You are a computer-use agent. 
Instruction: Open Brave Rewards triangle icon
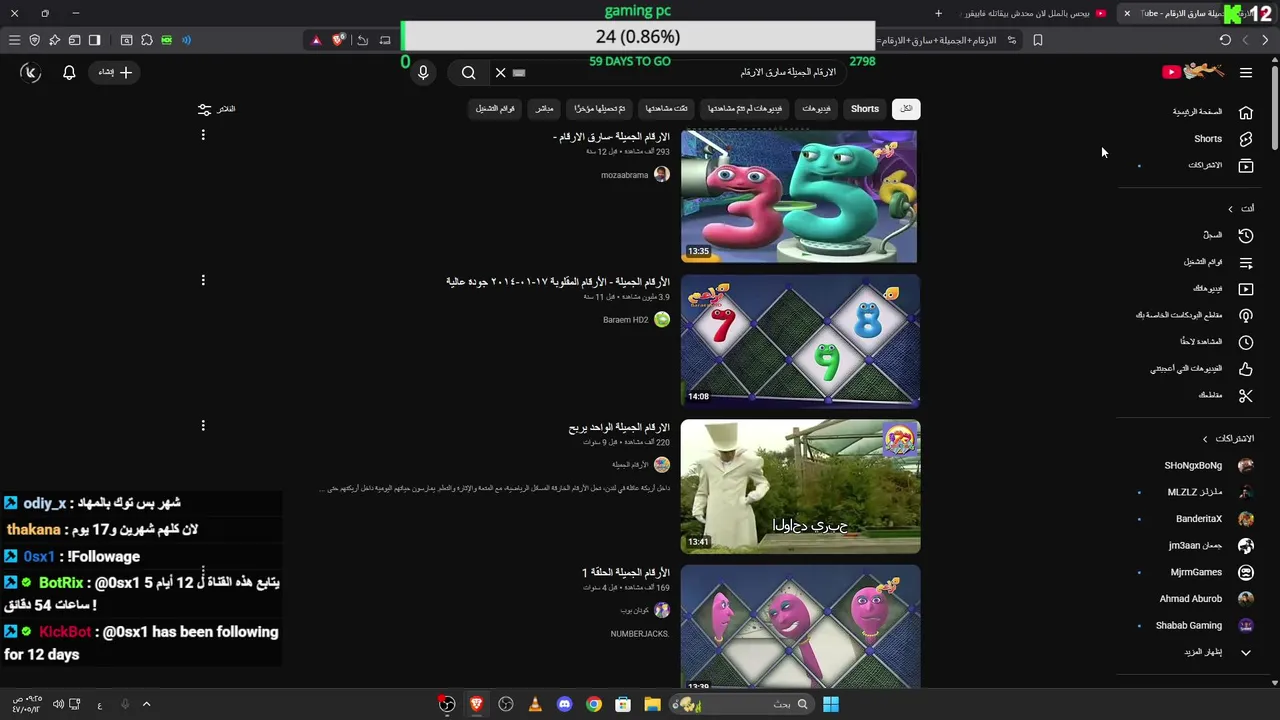click(316, 40)
